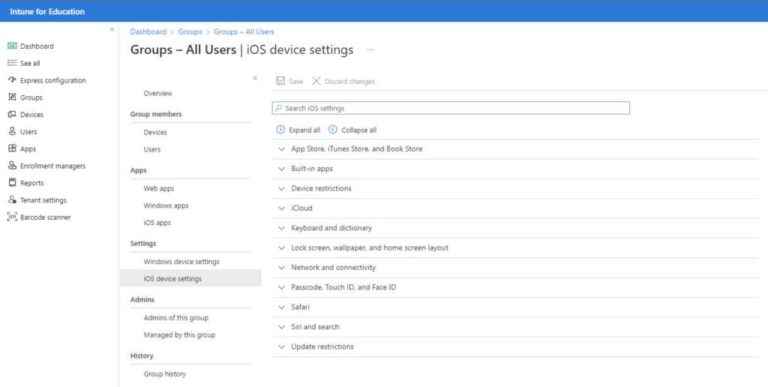768x387 pixels.
Task: Expand the Siri and search section
Action: 515,327
